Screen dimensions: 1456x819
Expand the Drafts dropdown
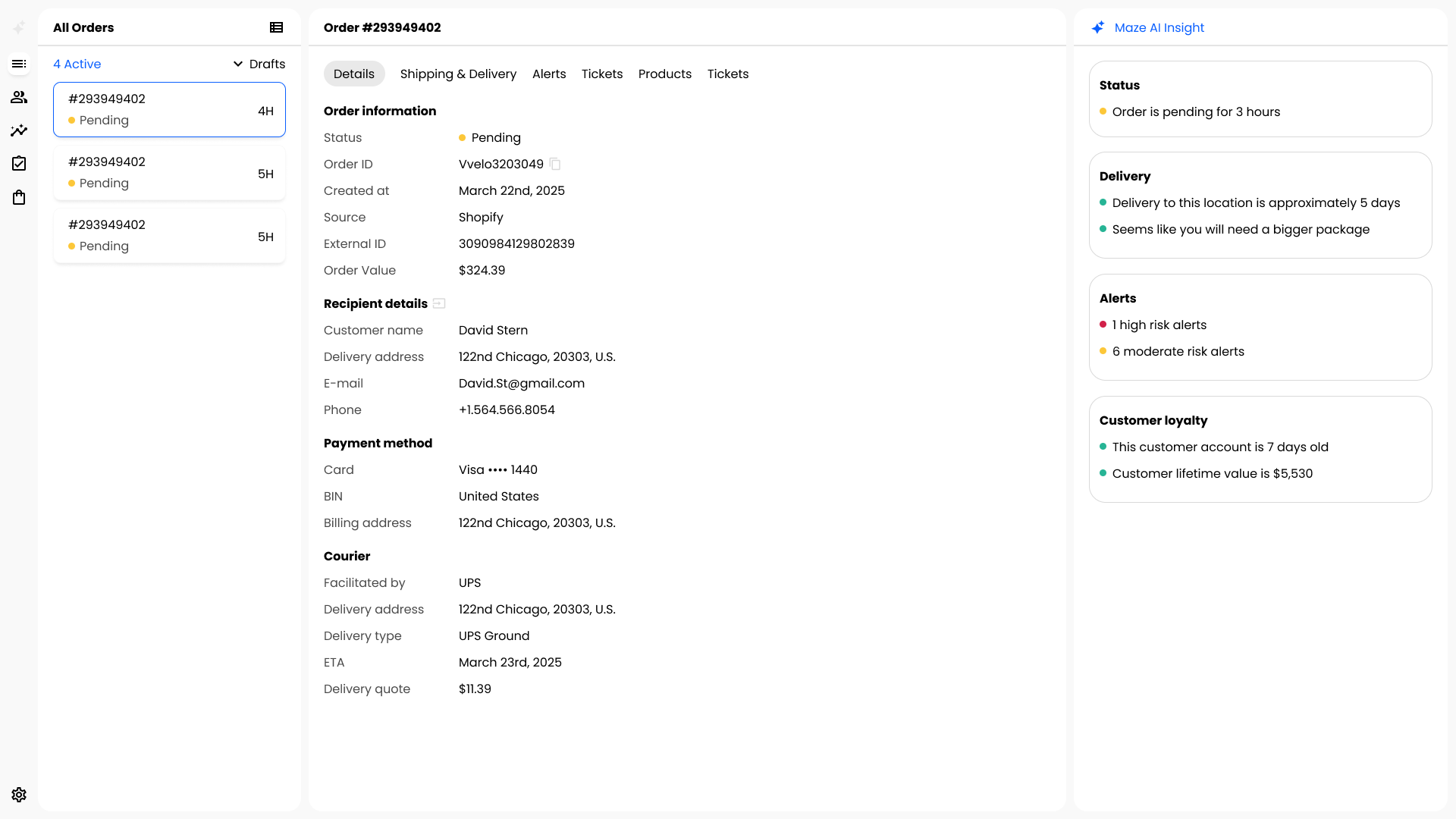coord(259,64)
